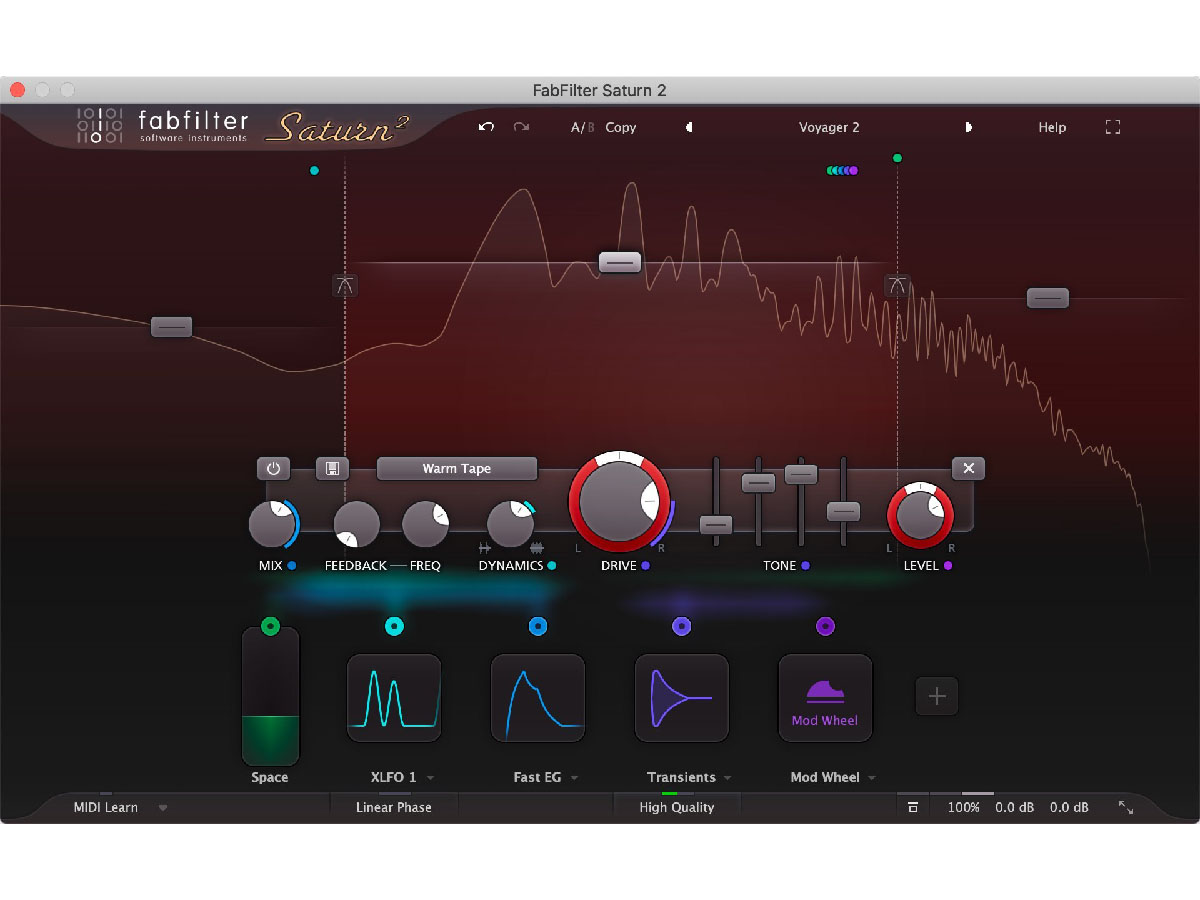Click the undo arrow icon
Image resolution: width=1200 pixels, height=900 pixels.
click(x=487, y=127)
